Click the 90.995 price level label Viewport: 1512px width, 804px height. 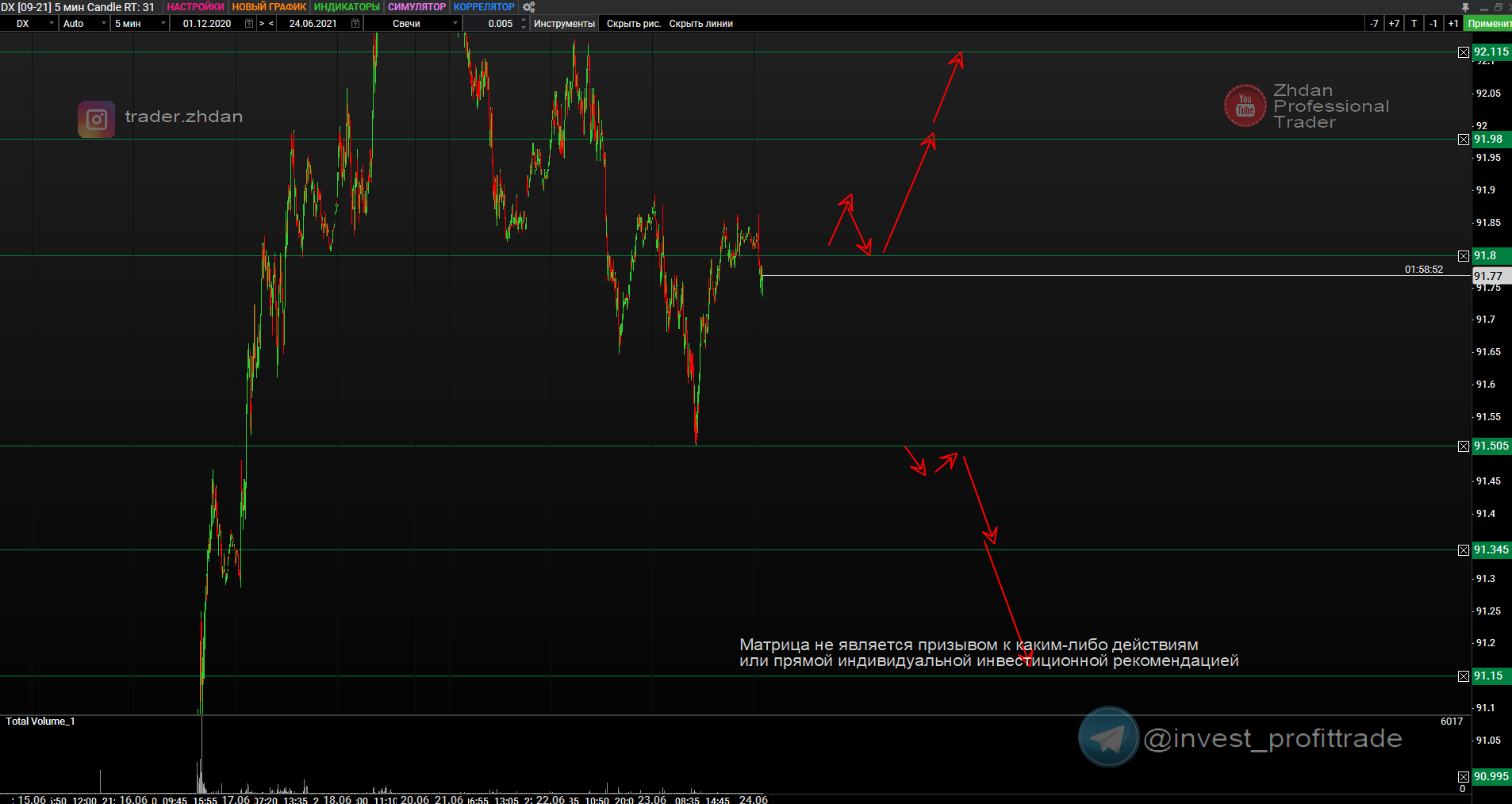tap(1491, 777)
